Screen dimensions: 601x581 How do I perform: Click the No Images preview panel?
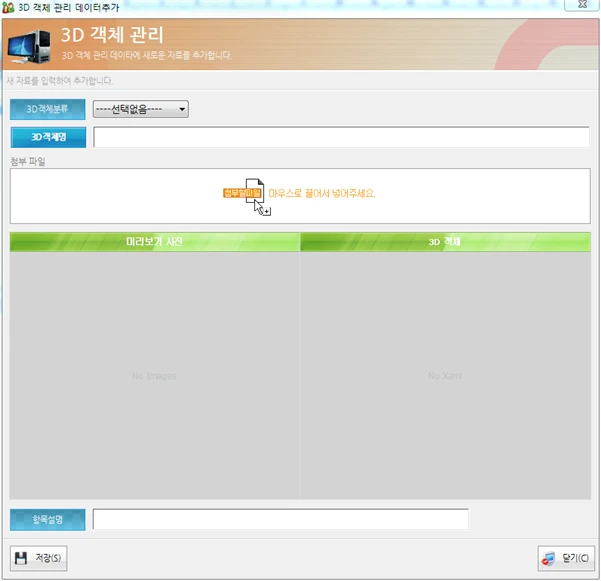(154, 375)
